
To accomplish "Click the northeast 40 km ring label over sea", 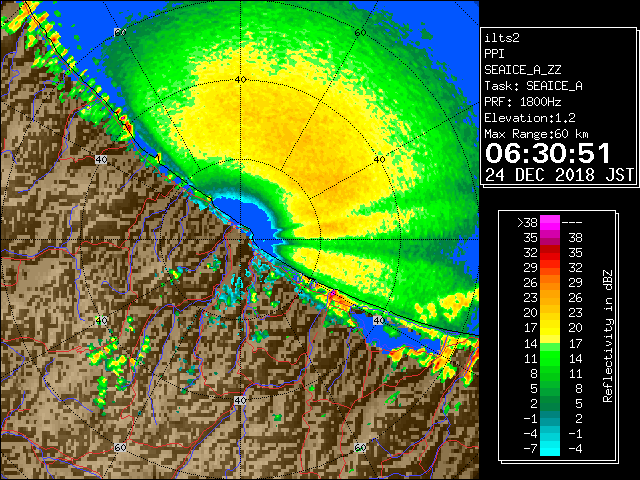I will [379, 160].
